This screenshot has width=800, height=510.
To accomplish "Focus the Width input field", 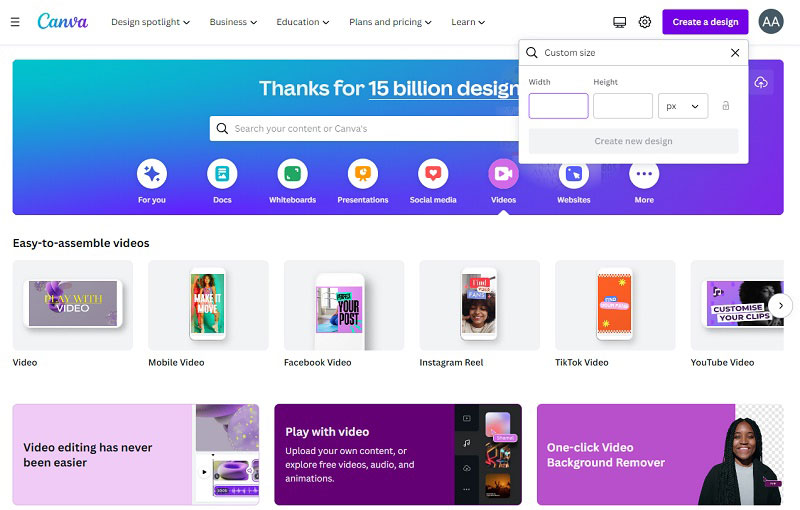I will tap(558, 106).
